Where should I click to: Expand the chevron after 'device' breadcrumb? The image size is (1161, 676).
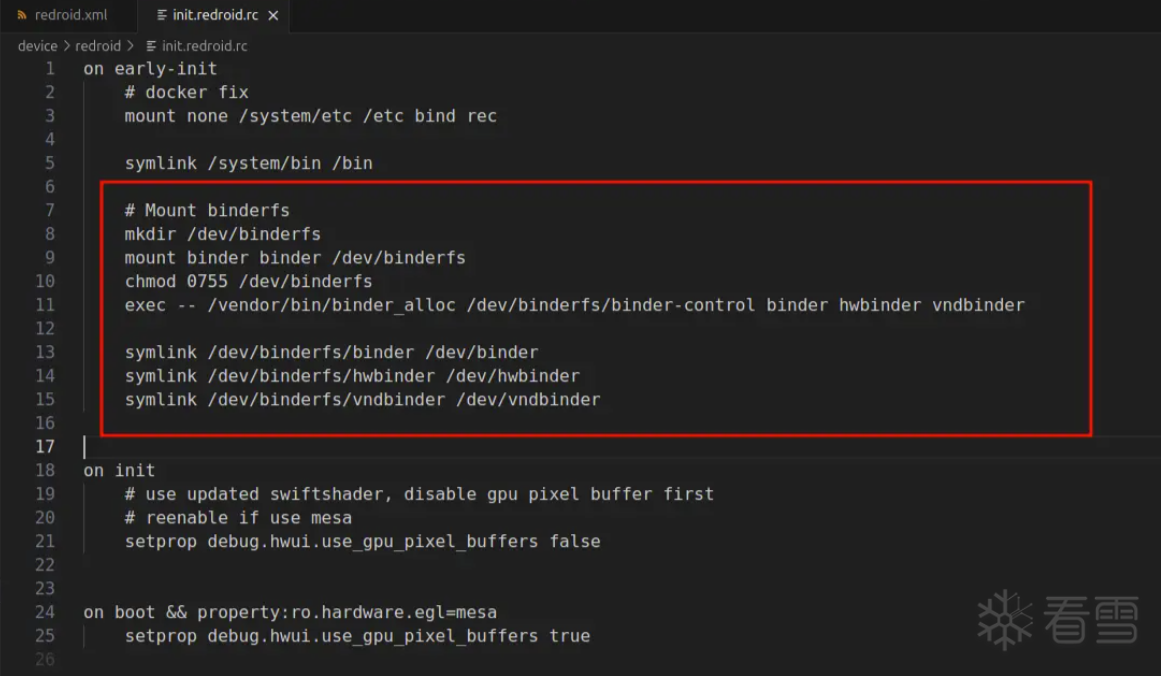66,46
